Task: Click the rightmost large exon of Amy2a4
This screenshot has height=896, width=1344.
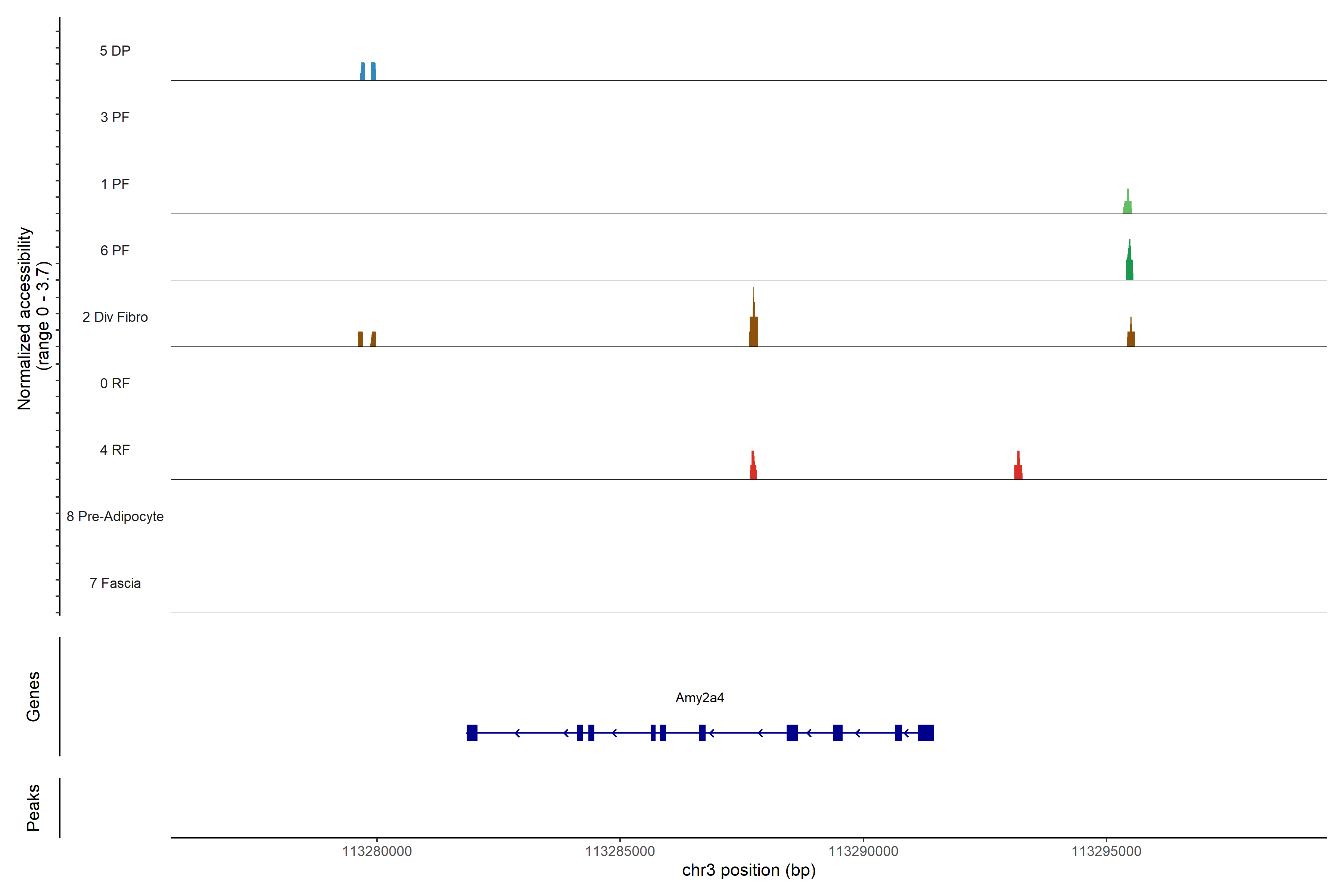Action: coord(926,732)
